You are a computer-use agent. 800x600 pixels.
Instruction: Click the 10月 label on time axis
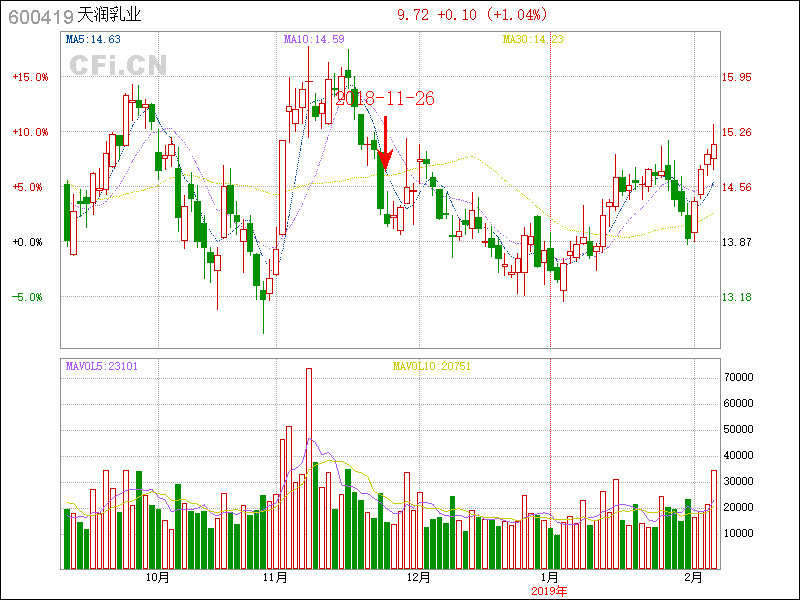click(157, 578)
